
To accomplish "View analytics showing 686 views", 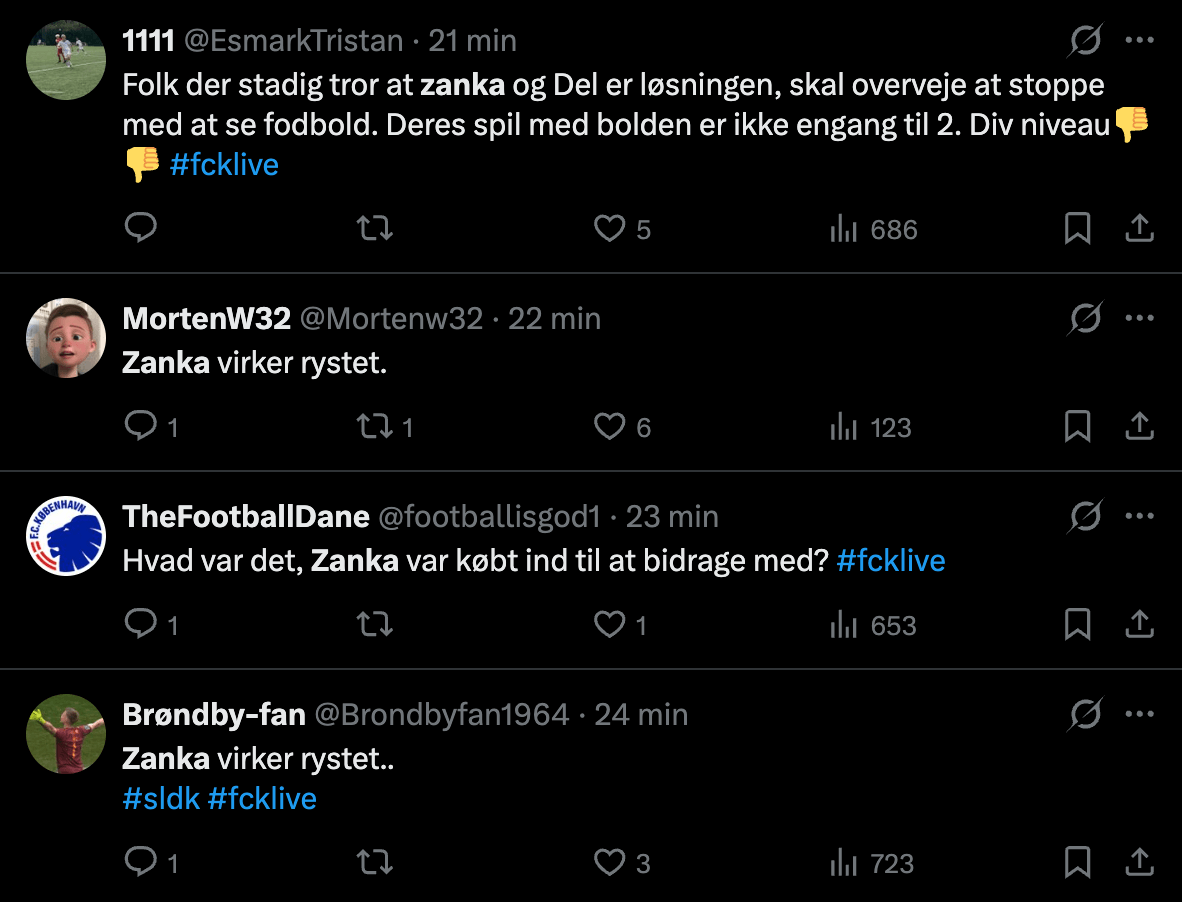I will coord(873,229).
